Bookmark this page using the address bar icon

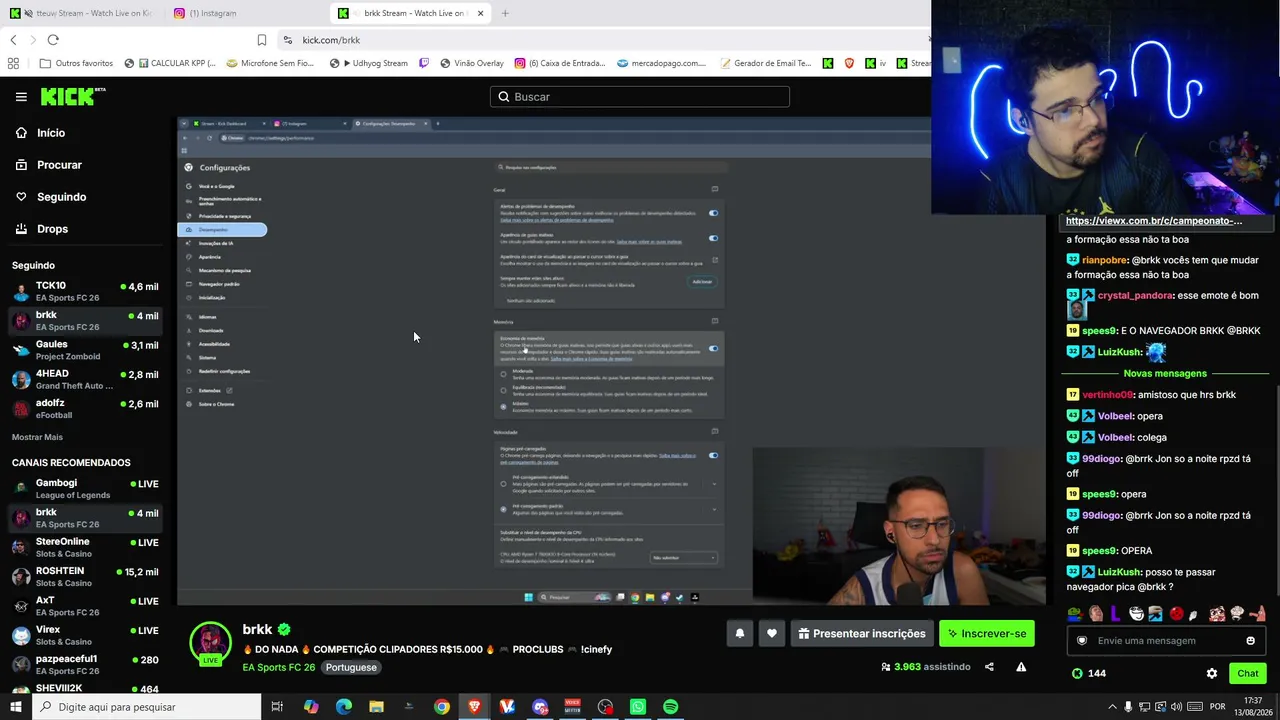click(x=262, y=40)
